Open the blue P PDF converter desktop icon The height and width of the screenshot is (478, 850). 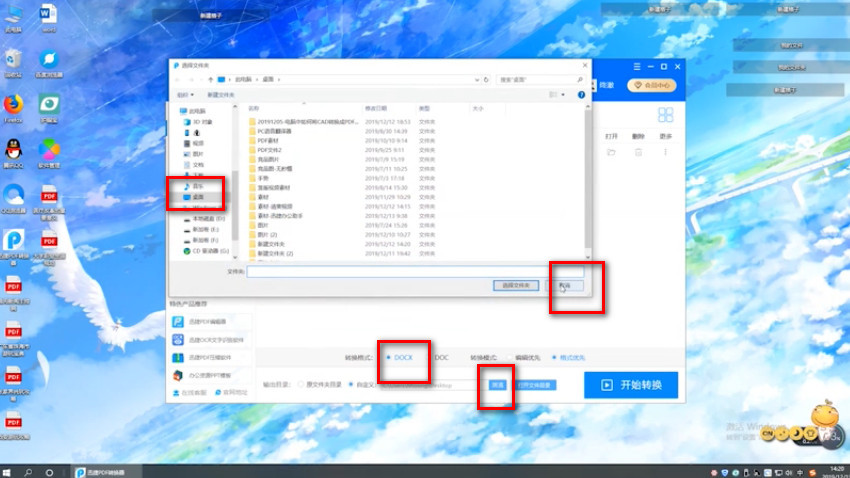pos(14,247)
